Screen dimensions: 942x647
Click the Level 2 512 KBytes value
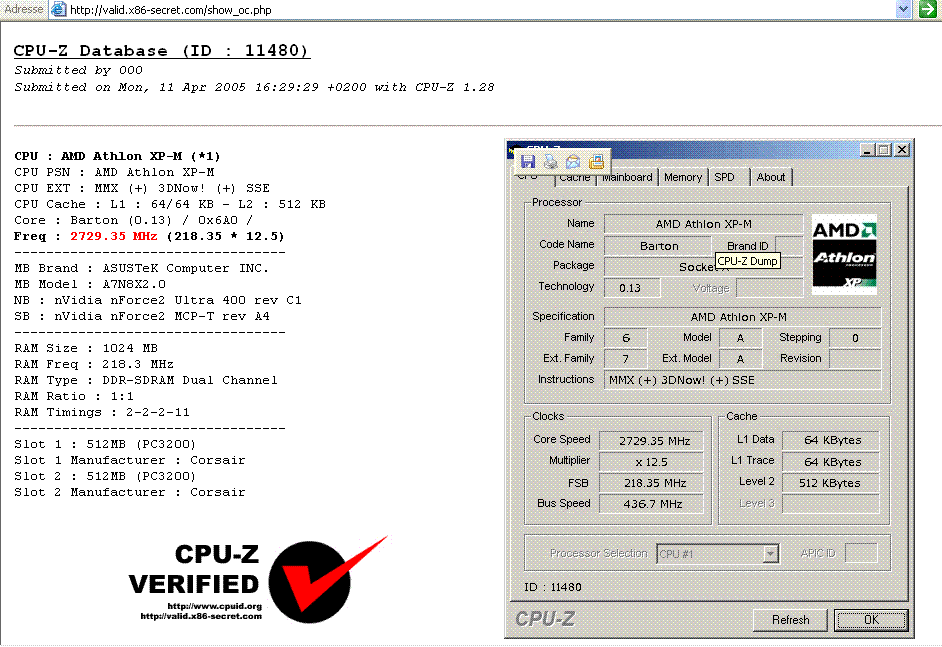831,483
